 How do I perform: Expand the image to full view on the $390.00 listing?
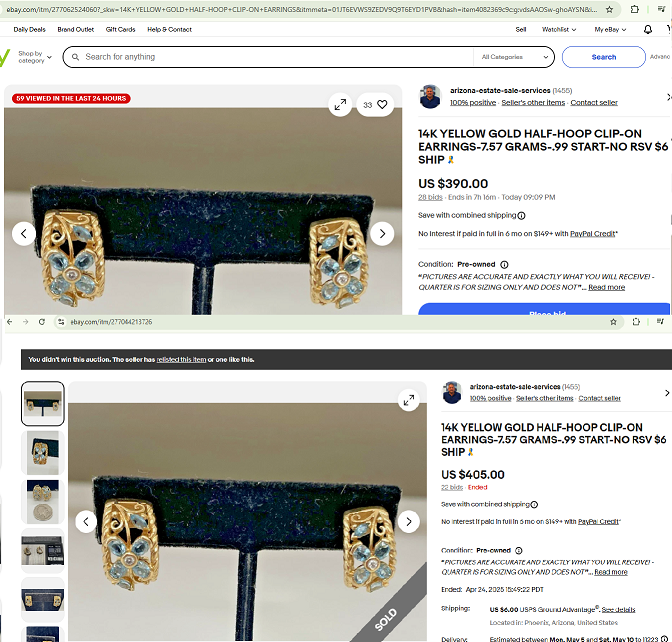click(340, 104)
